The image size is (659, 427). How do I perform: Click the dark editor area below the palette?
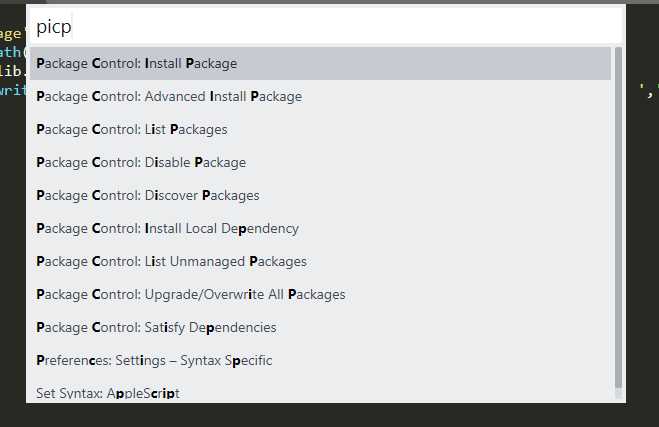(330, 415)
